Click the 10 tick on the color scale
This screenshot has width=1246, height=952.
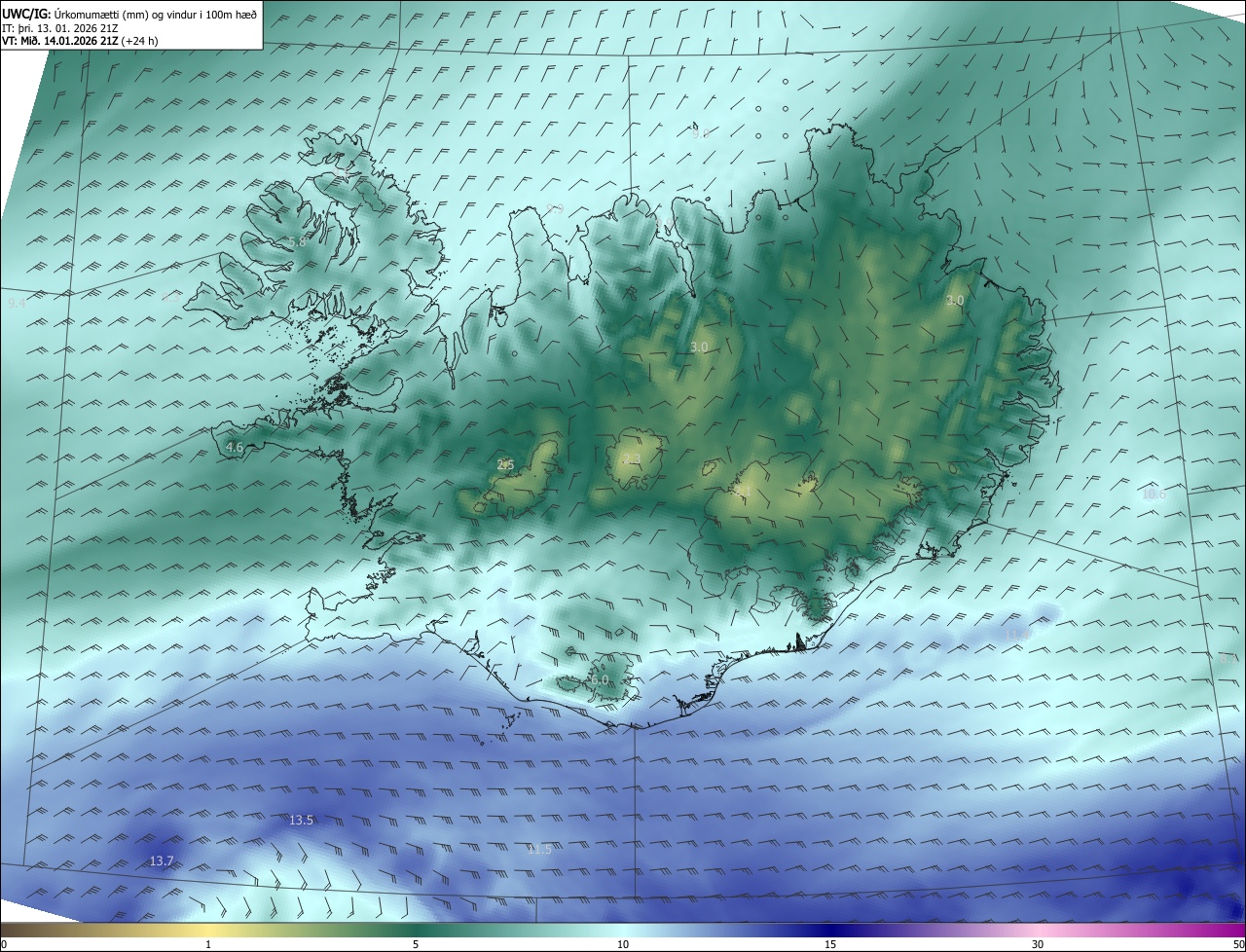coord(623,944)
